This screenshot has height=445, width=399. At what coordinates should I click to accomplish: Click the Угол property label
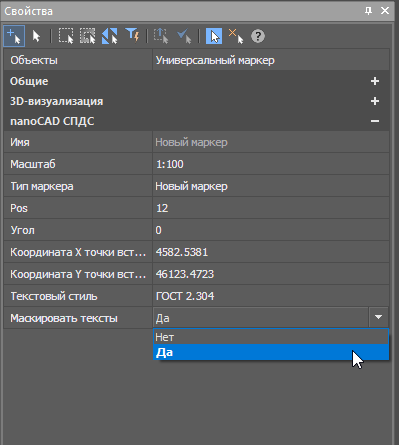pyautogui.click(x=22, y=230)
